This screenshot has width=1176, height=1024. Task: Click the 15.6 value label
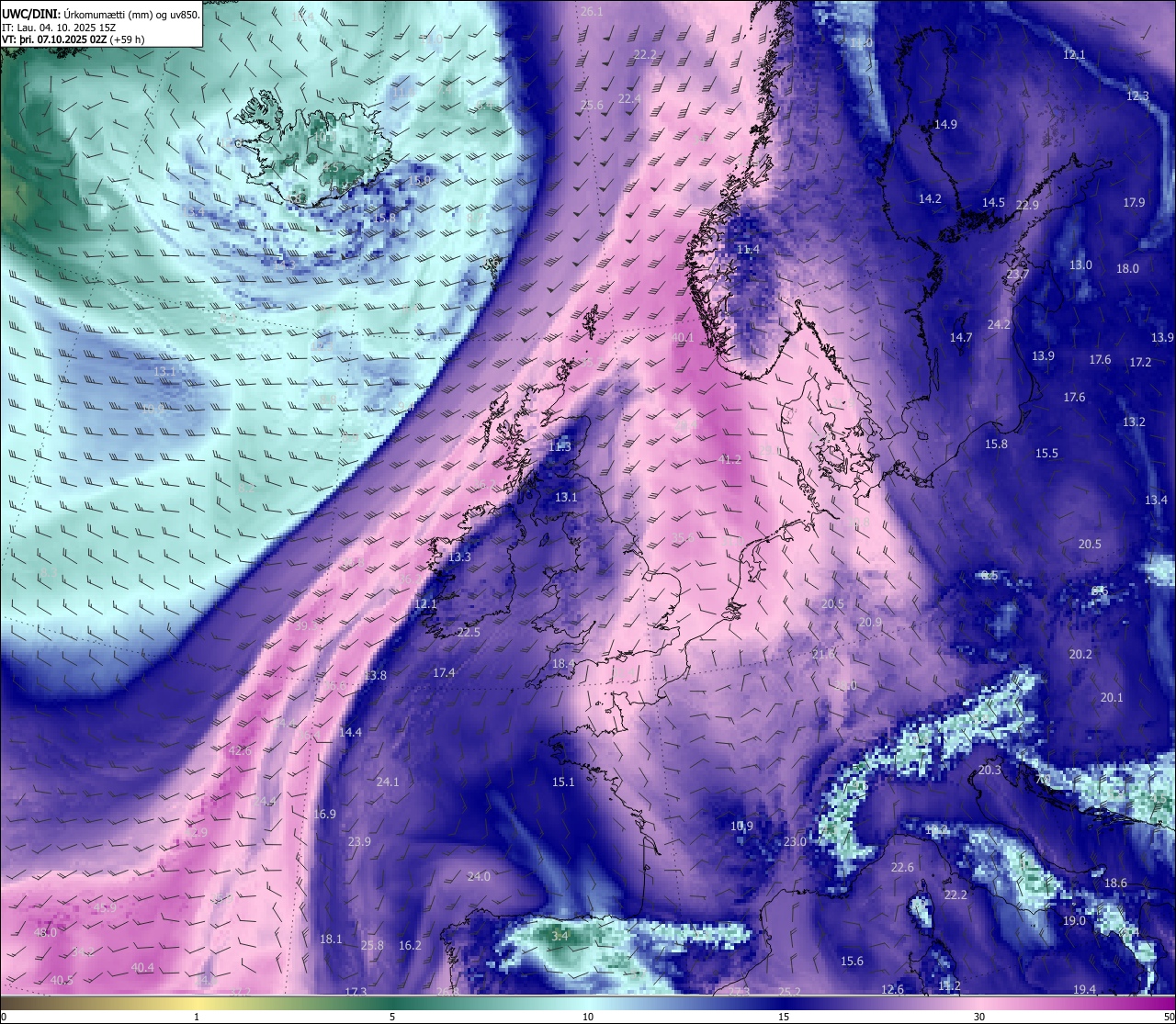click(x=852, y=962)
